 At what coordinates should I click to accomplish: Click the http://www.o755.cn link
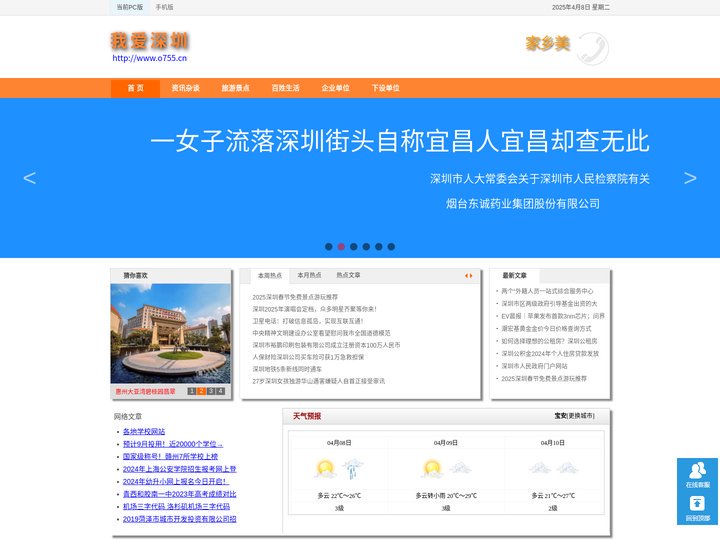click(x=150, y=58)
